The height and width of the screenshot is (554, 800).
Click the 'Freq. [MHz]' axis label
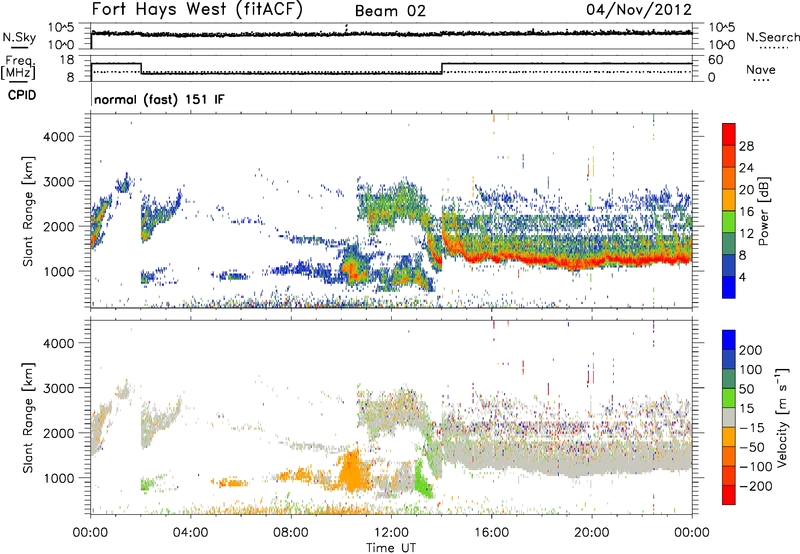tap(19, 67)
